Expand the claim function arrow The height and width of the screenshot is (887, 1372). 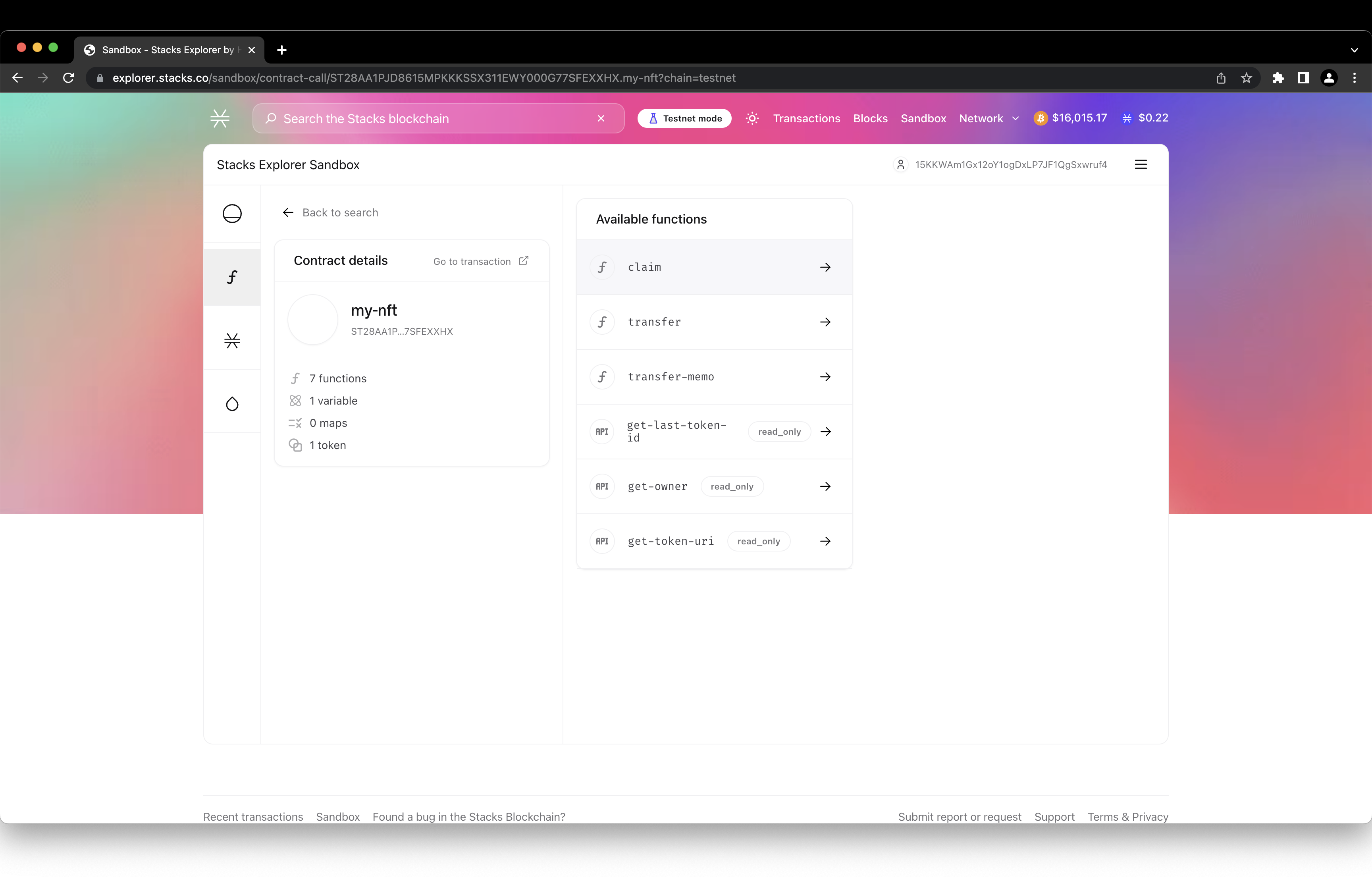point(825,267)
